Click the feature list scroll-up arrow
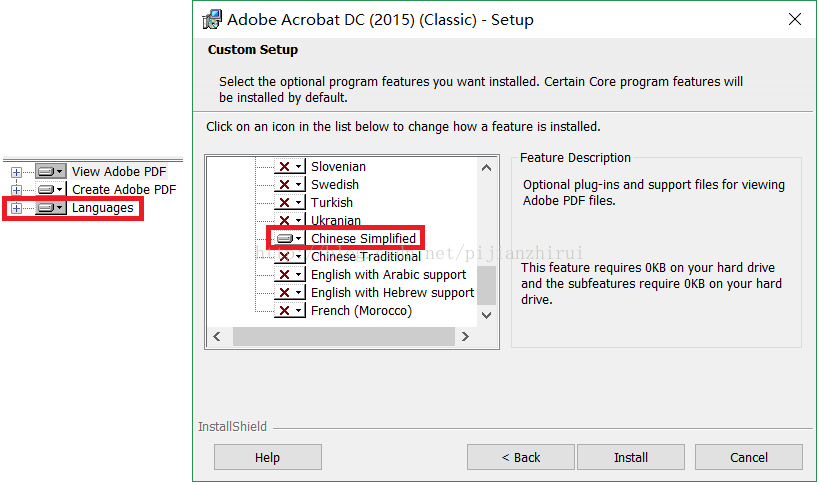820x485 pixels. tap(486, 168)
